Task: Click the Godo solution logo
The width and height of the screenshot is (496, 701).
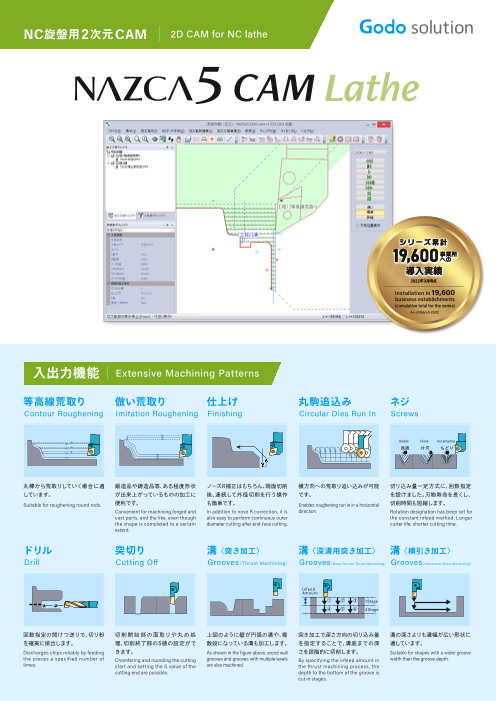Action: point(416,27)
